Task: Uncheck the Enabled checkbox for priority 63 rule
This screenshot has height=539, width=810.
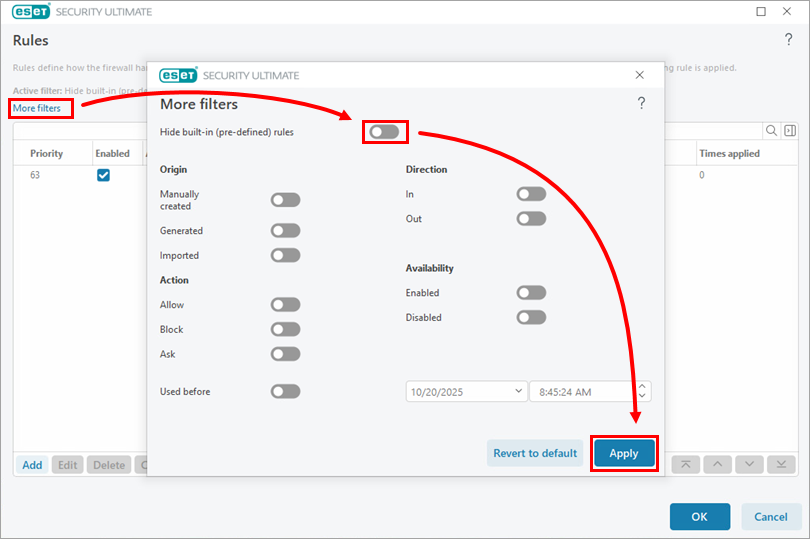Action: (x=103, y=175)
